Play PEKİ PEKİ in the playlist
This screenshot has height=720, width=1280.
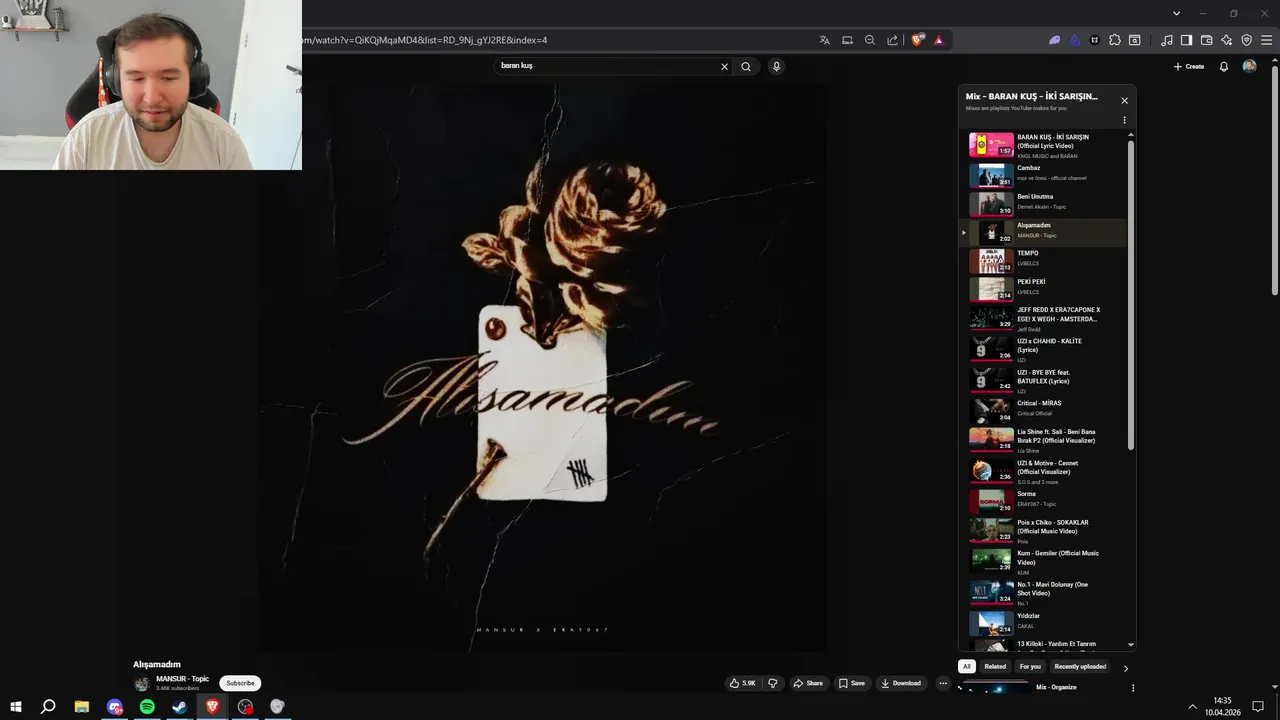pos(1043,289)
